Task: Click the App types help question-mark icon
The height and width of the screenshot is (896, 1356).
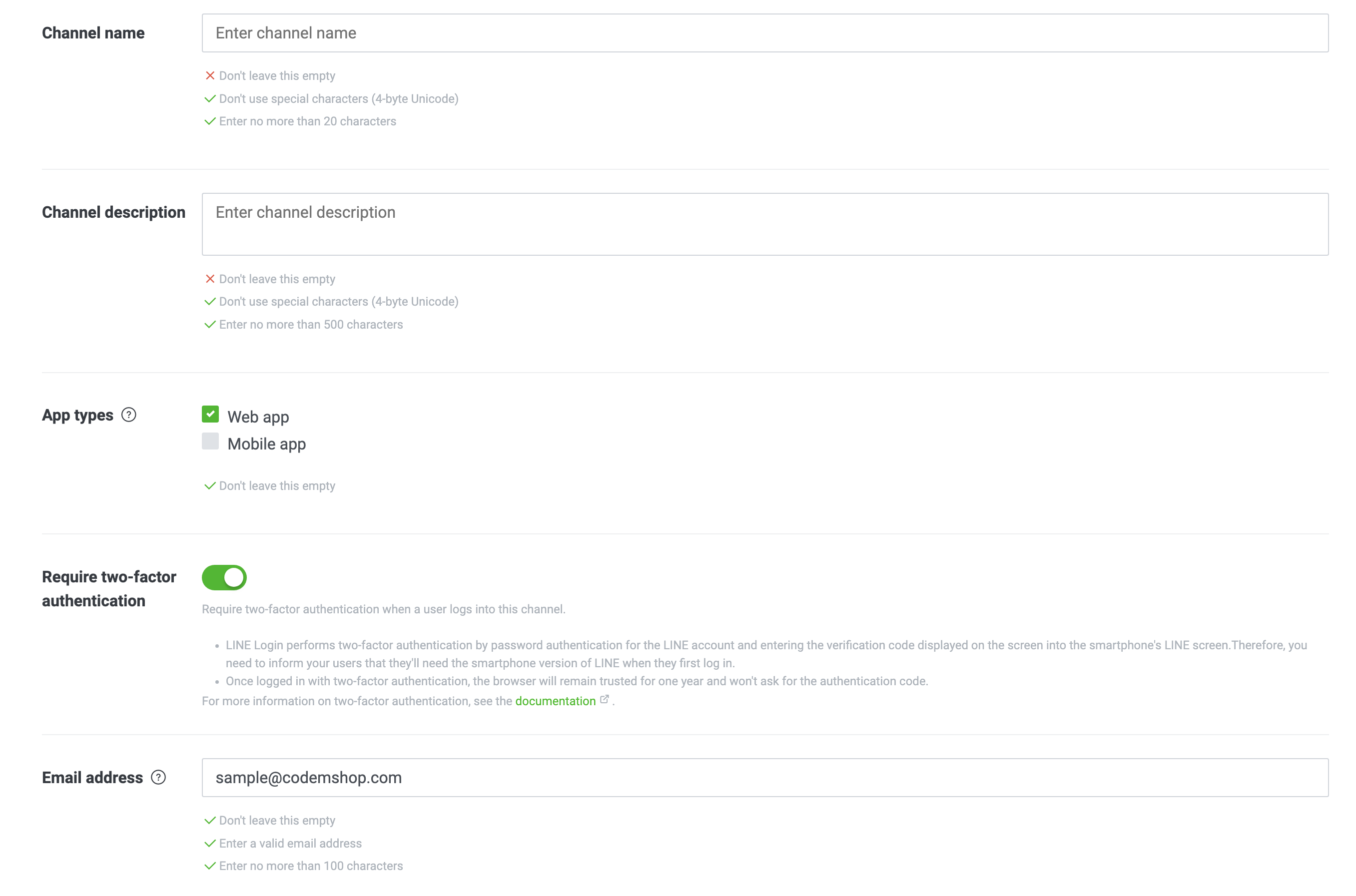Action: pos(128,415)
